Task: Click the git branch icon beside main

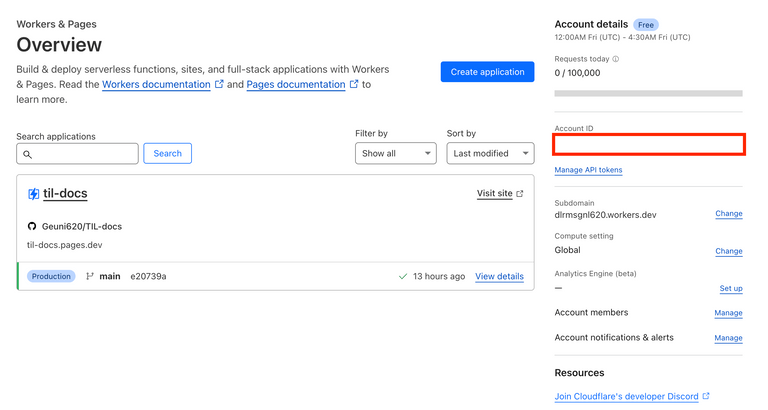Action: 90,276
